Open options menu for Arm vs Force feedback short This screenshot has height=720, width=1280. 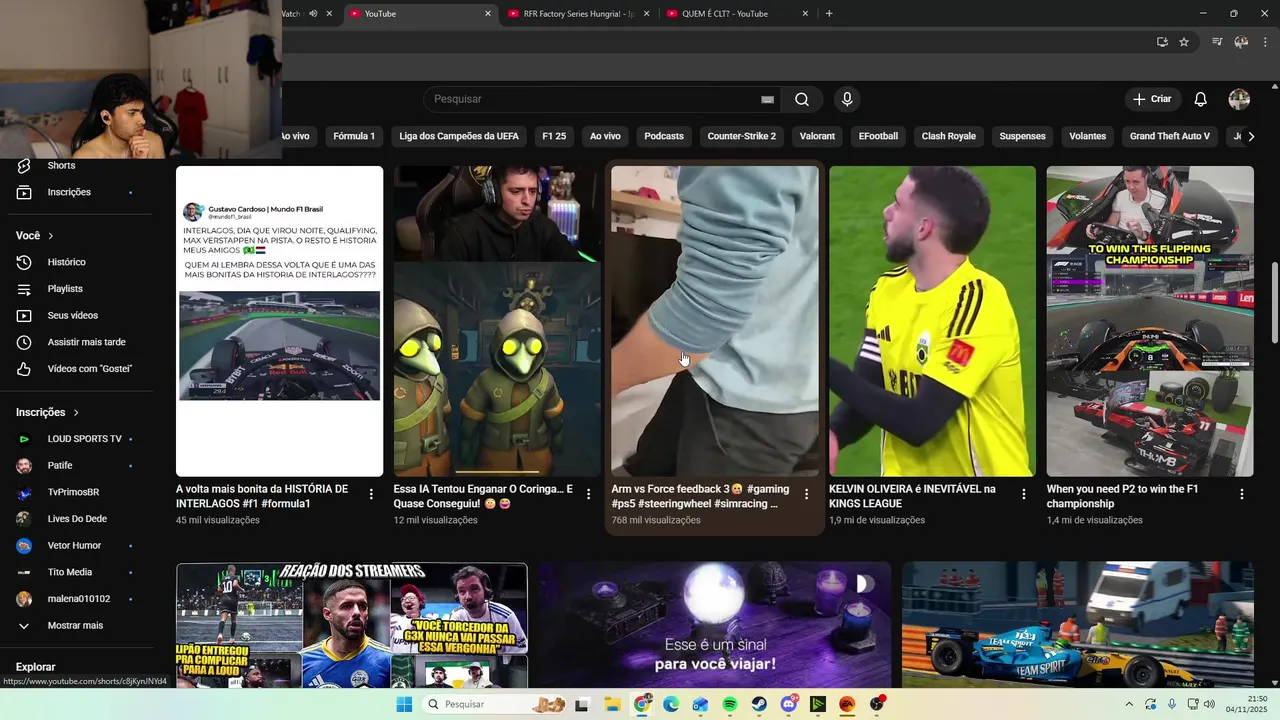(x=806, y=494)
